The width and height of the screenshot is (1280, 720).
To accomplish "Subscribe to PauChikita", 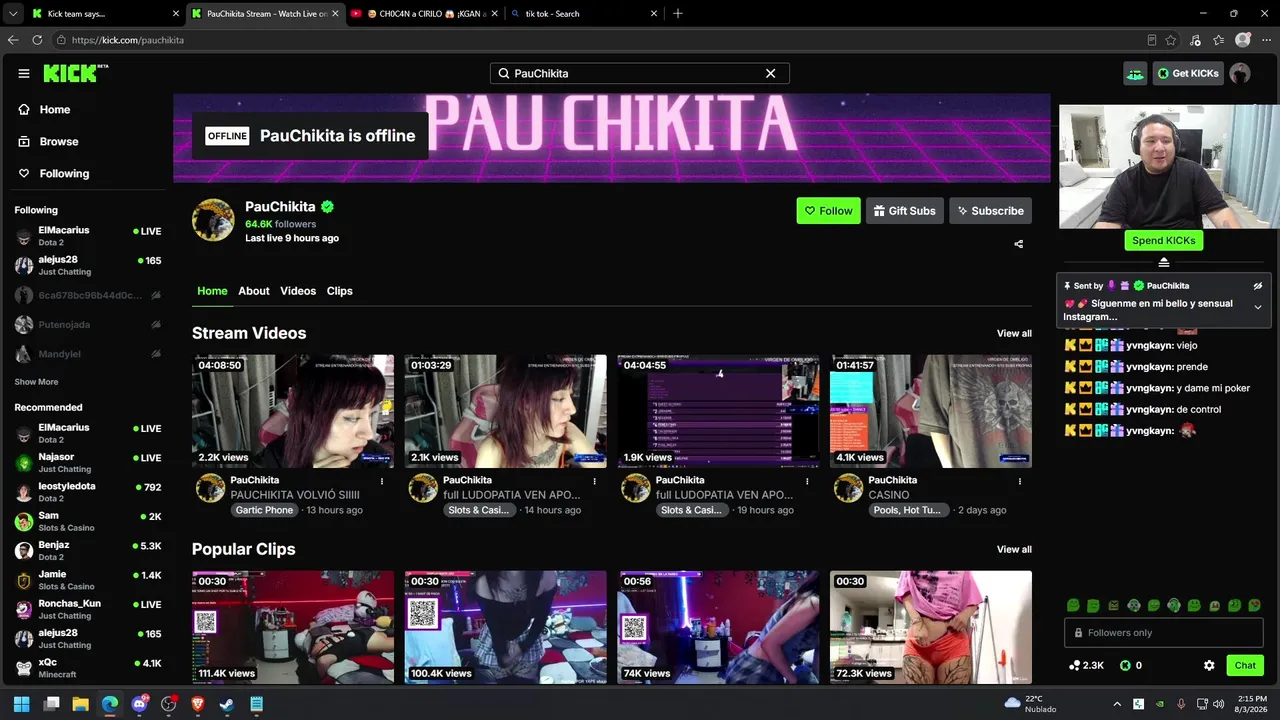I will click(x=990, y=211).
